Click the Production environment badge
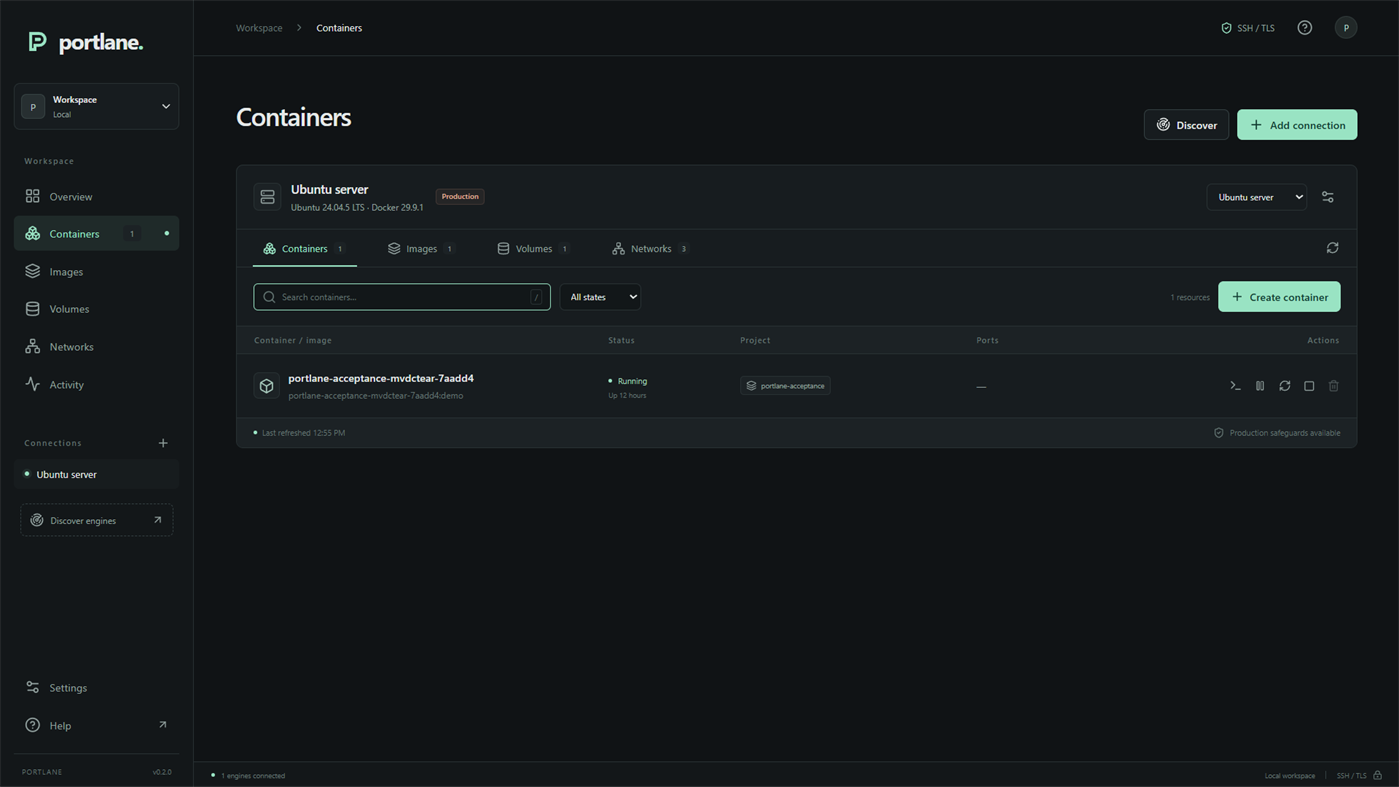1399x787 pixels. coord(460,197)
